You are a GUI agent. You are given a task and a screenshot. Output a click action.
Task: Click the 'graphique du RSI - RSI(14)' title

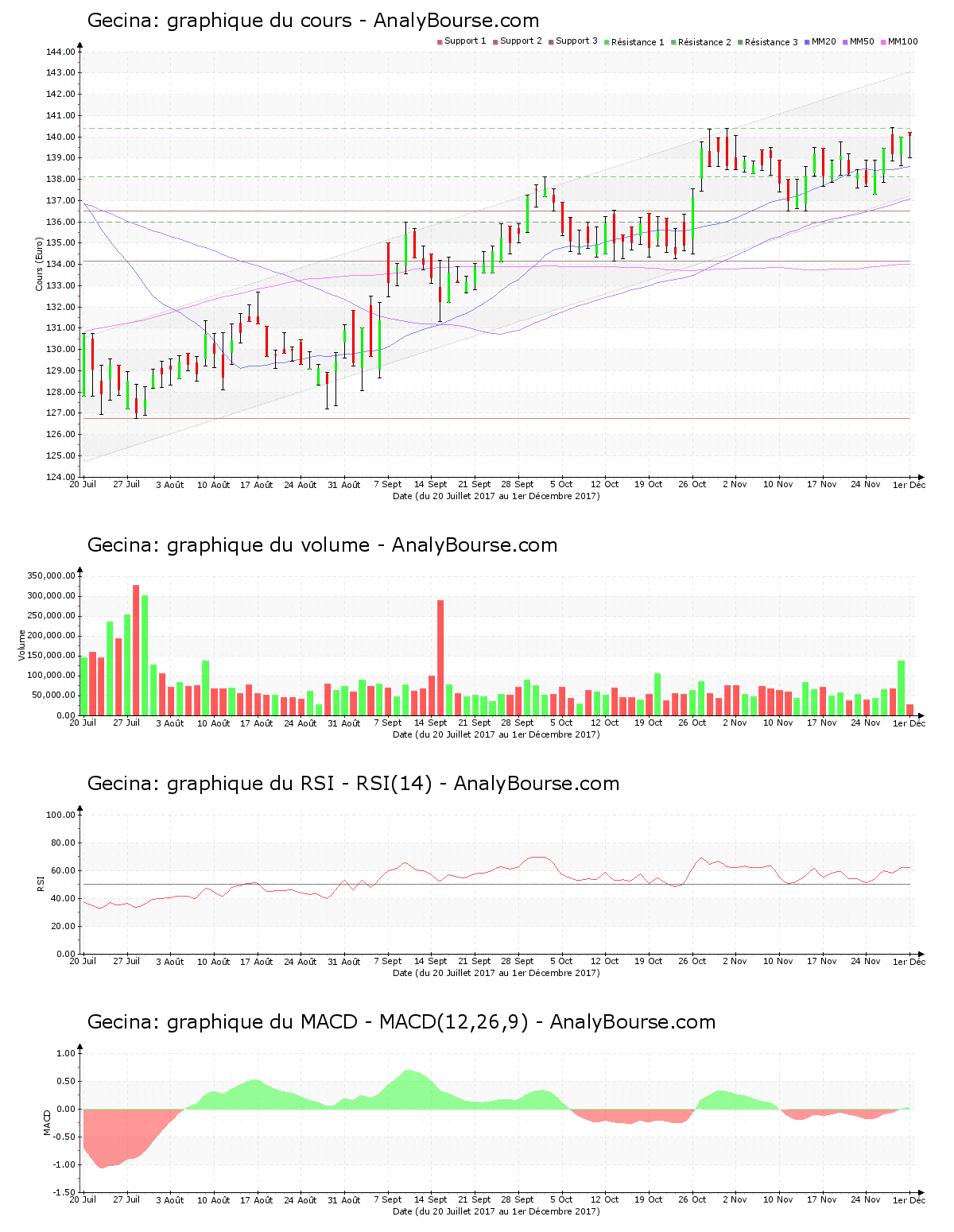click(x=300, y=784)
